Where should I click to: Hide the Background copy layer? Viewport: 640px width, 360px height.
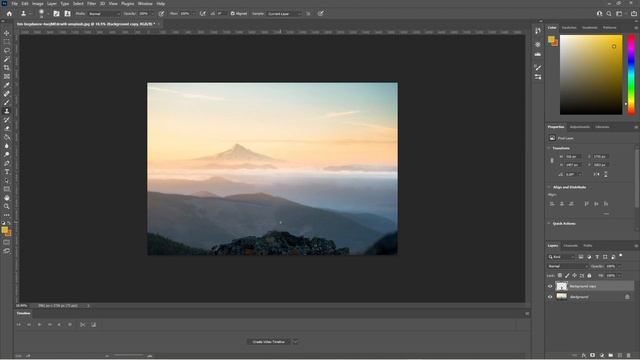550,286
